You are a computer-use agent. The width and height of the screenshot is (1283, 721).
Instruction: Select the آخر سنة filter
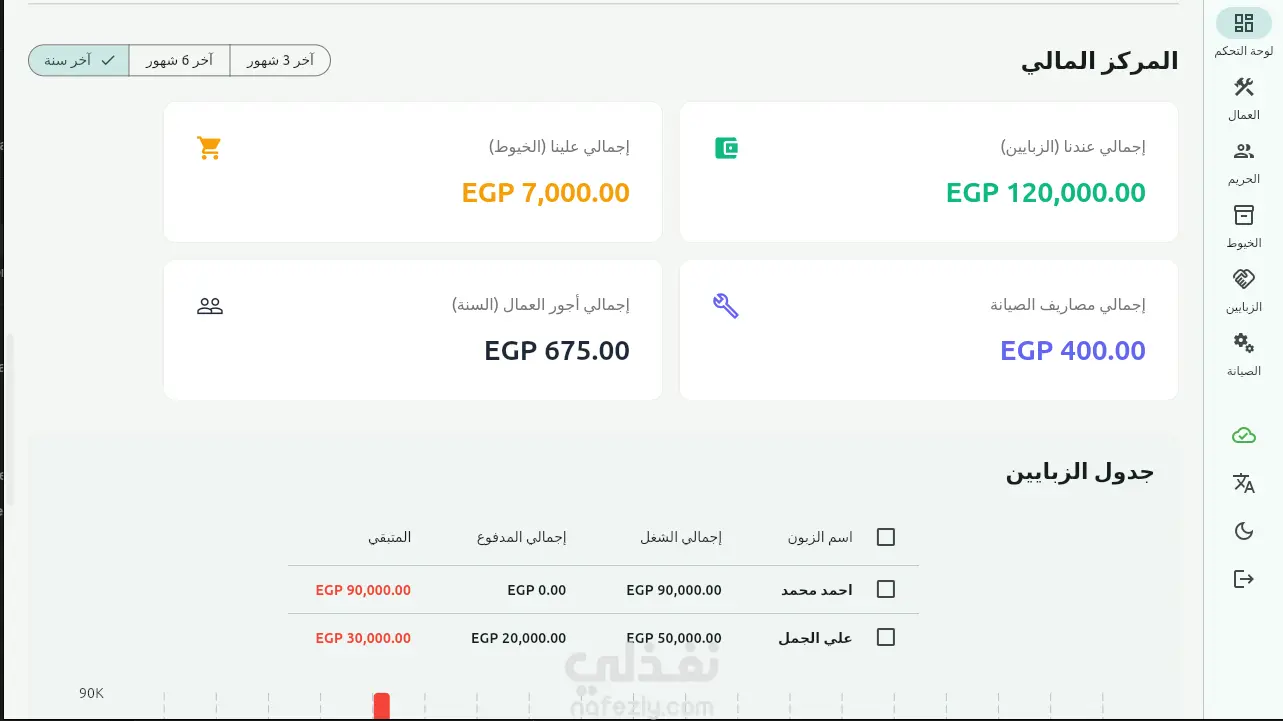[79, 60]
